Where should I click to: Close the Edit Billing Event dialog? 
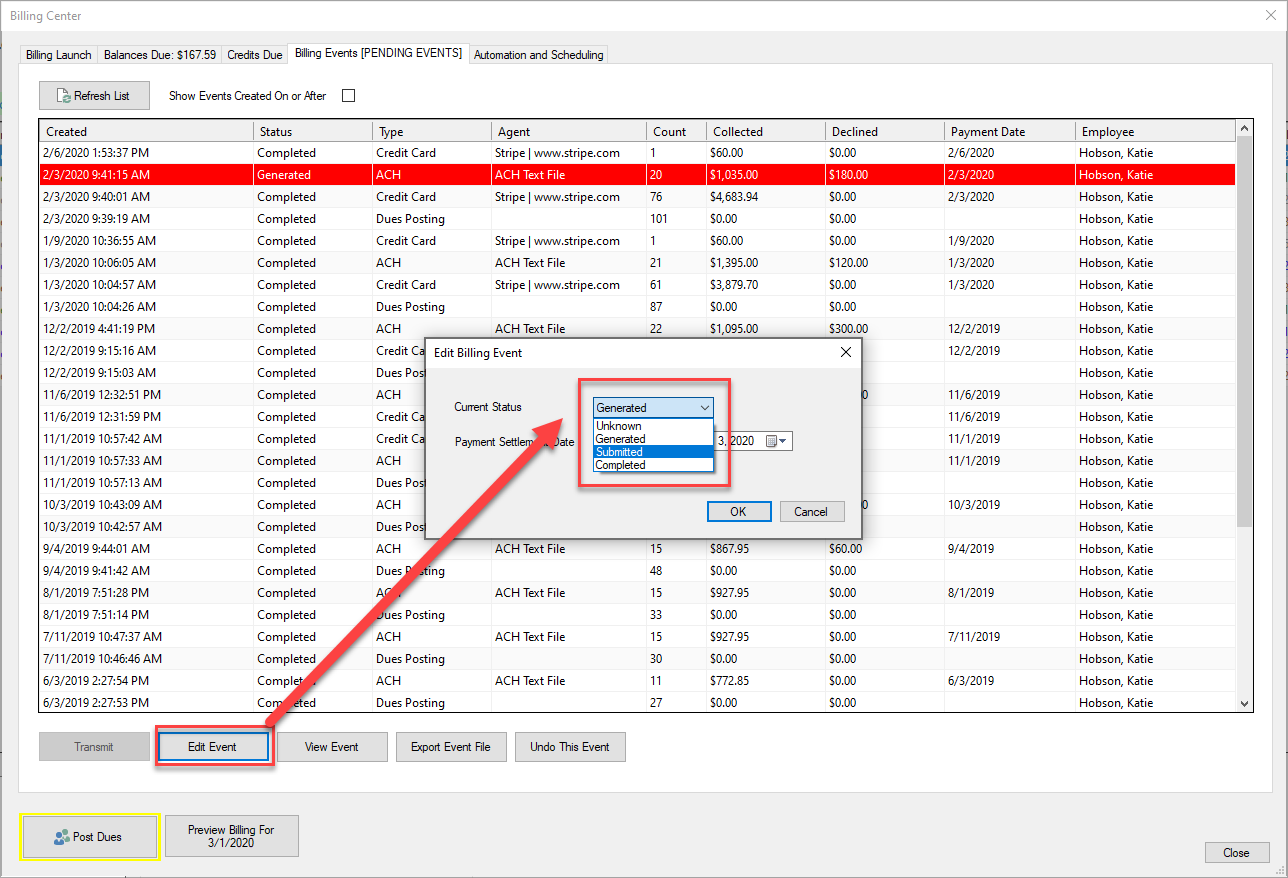click(x=846, y=352)
